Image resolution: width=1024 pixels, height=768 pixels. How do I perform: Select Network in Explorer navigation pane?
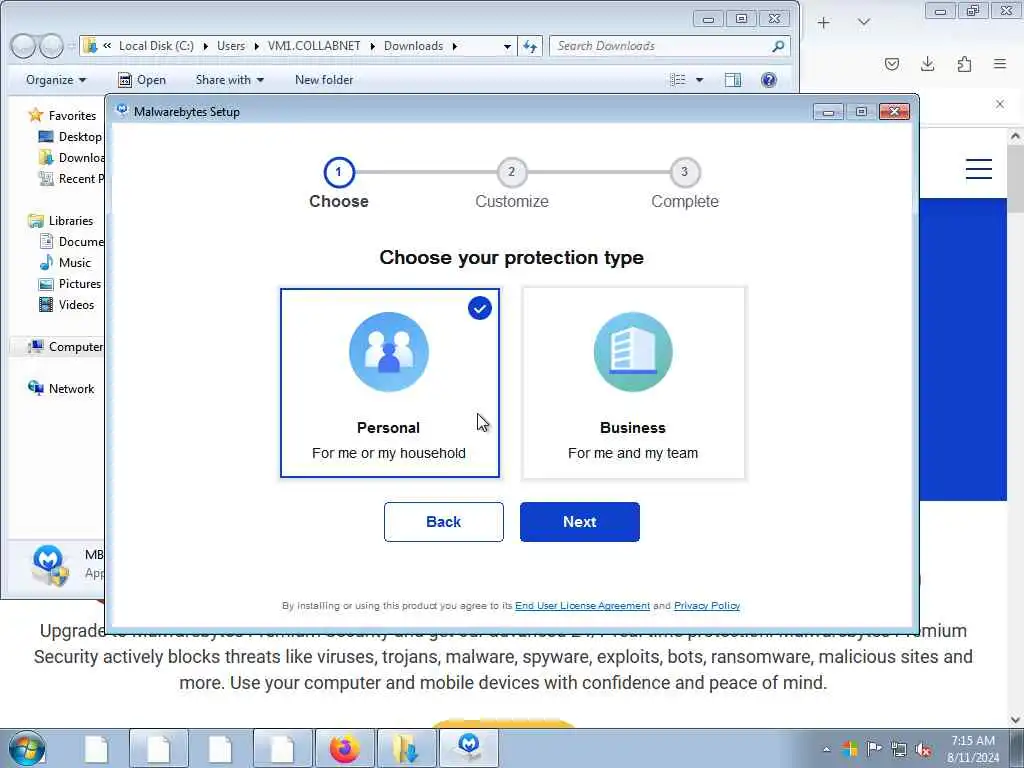tap(61, 389)
